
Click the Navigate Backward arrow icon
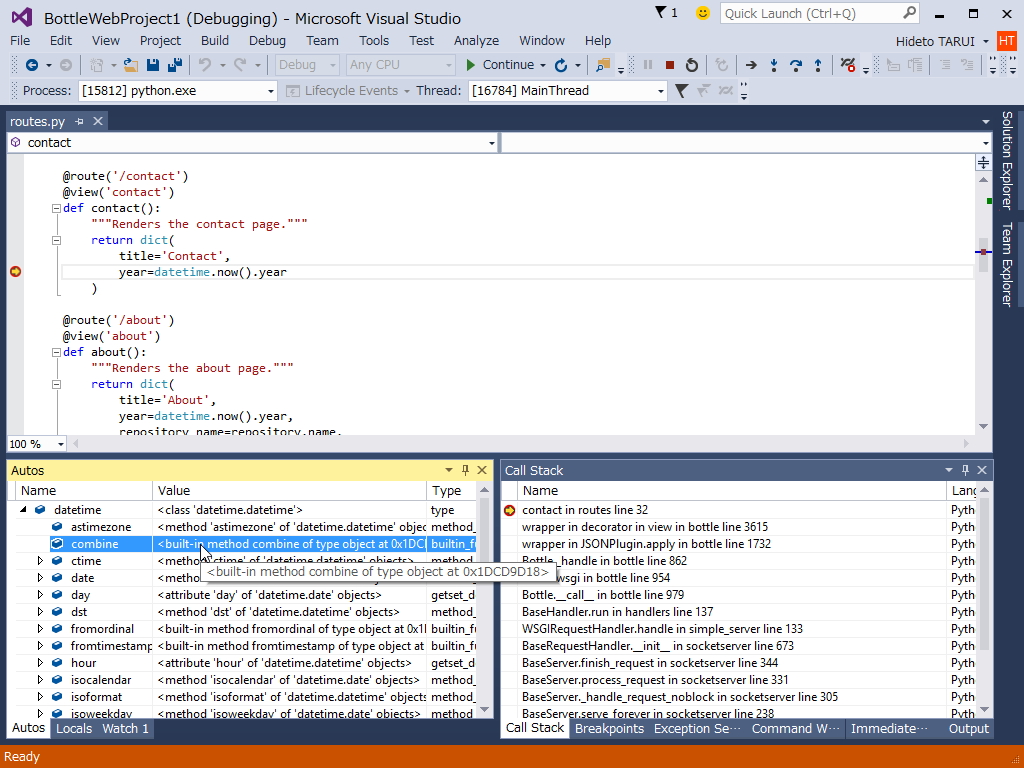tap(32, 65)
